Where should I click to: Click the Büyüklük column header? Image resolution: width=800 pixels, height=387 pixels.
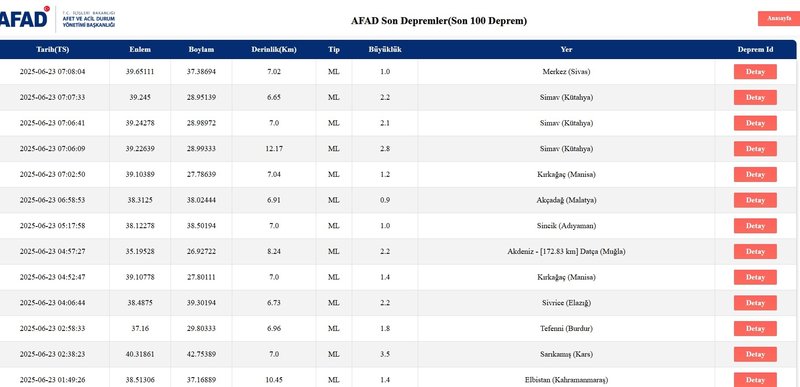click(x=385, y=50)
